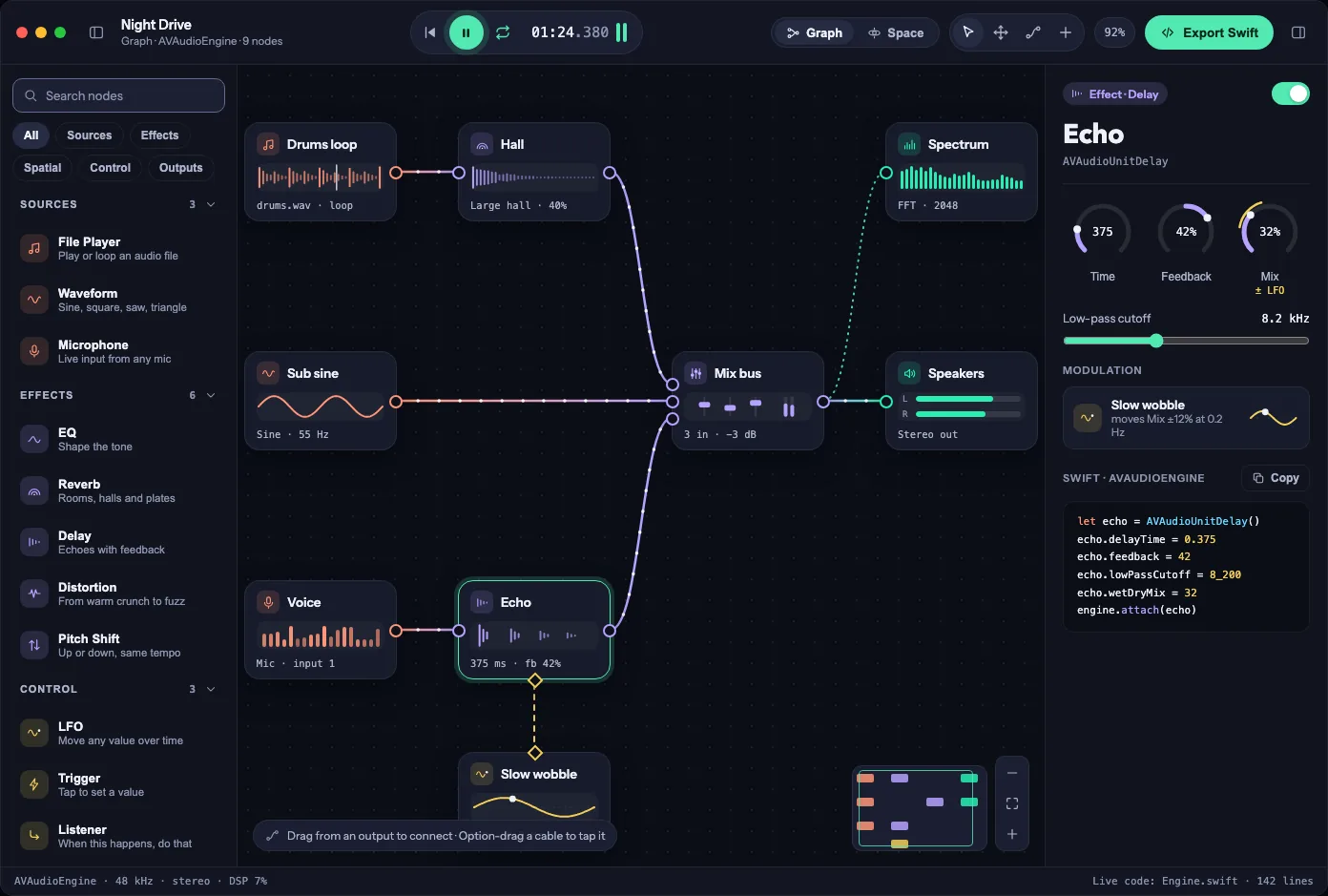1328x896 pixels.
Task: Select the Spatial filter chip
Action: [42, 168]
